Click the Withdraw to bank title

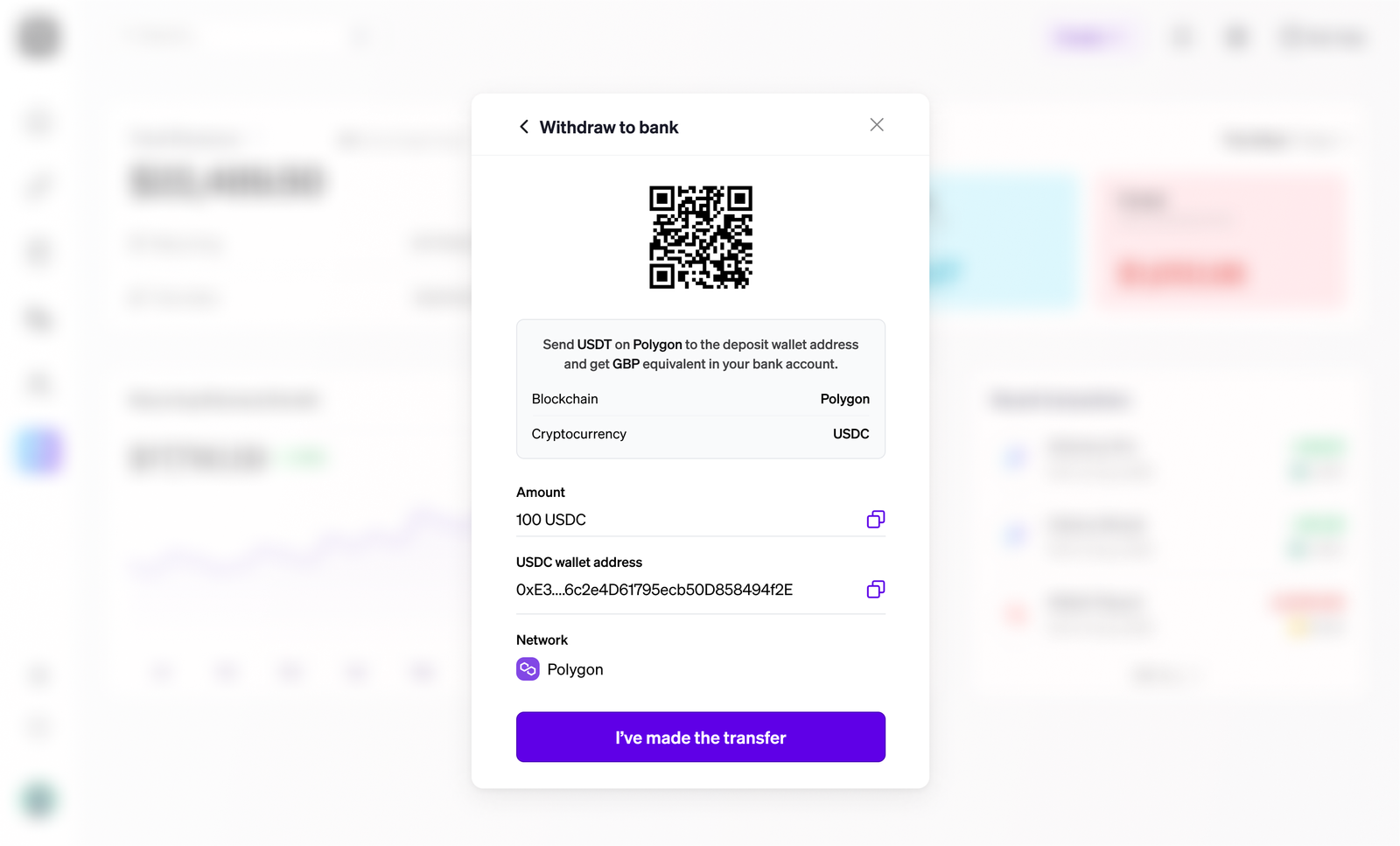pos(609,128)
